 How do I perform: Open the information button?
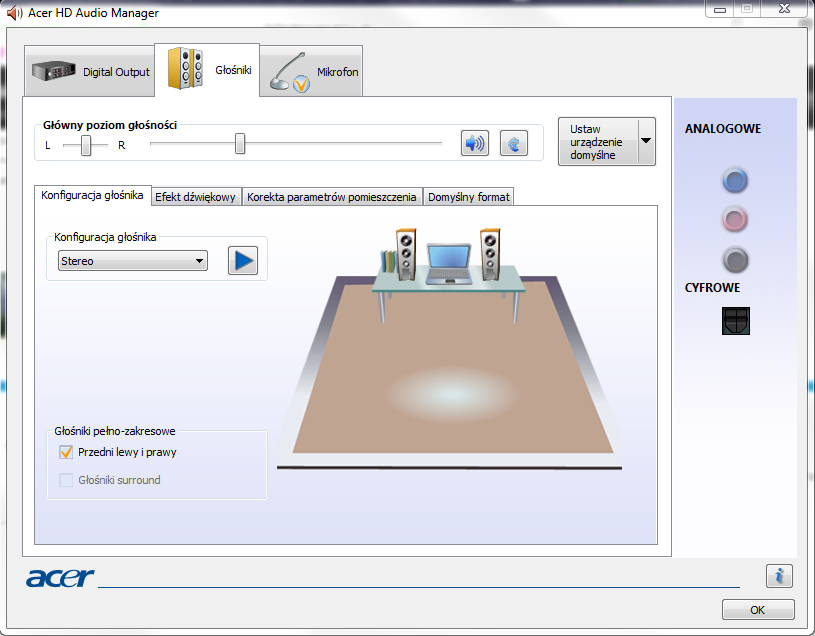[x=779, y=576]
